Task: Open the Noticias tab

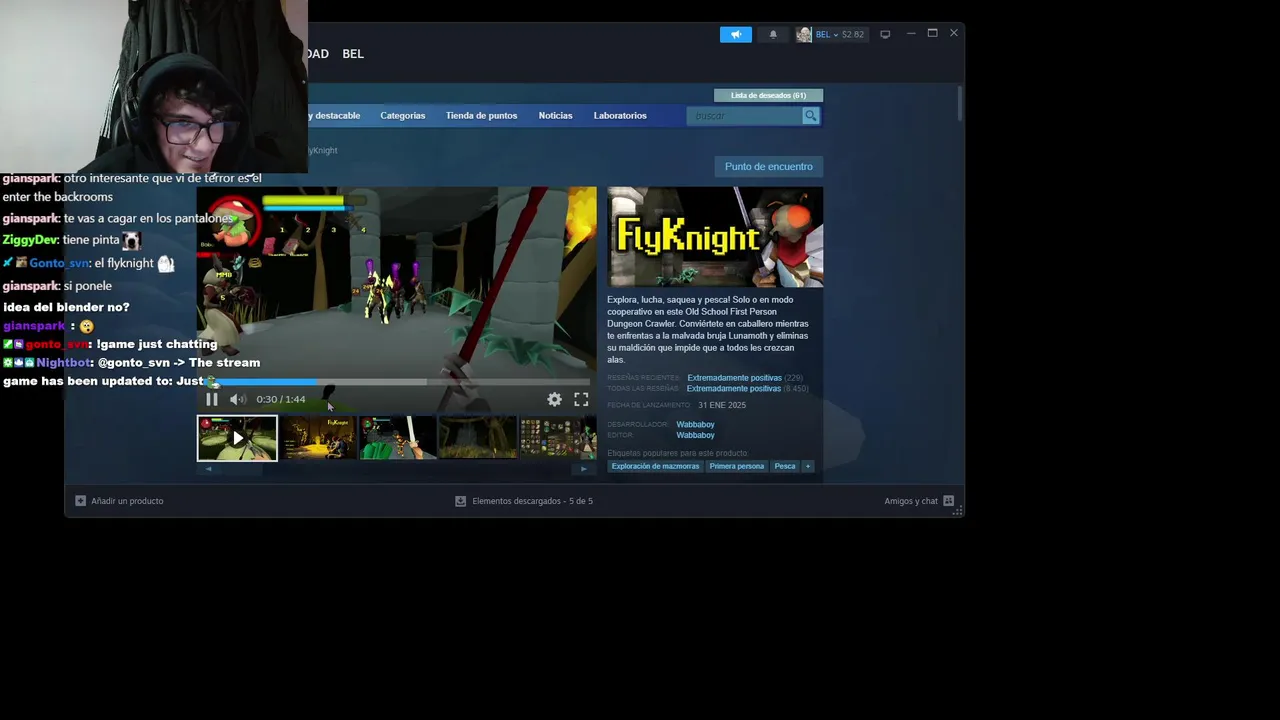Action: point(555,116)
